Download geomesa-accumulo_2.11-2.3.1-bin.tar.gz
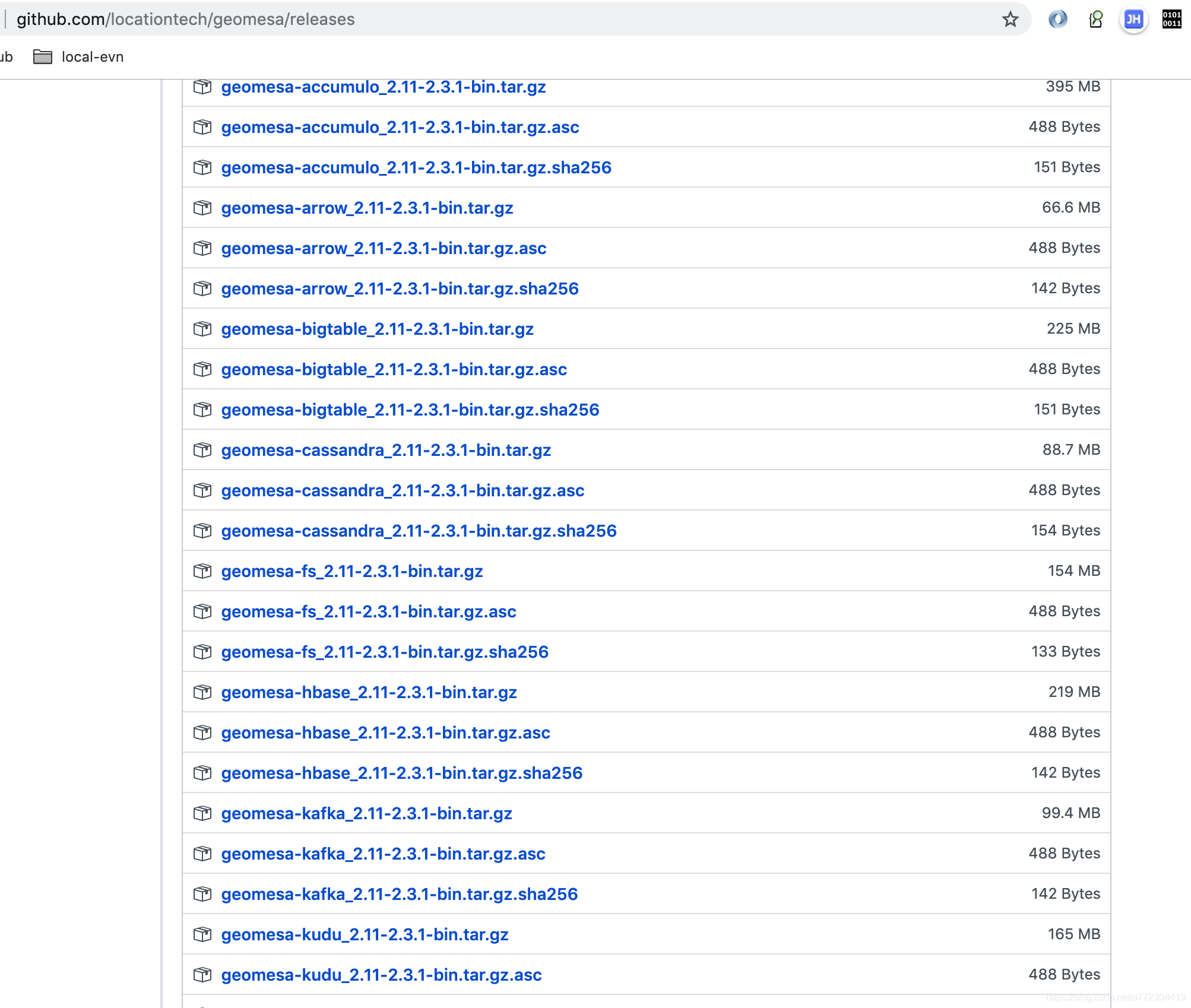 click(383, 87)
